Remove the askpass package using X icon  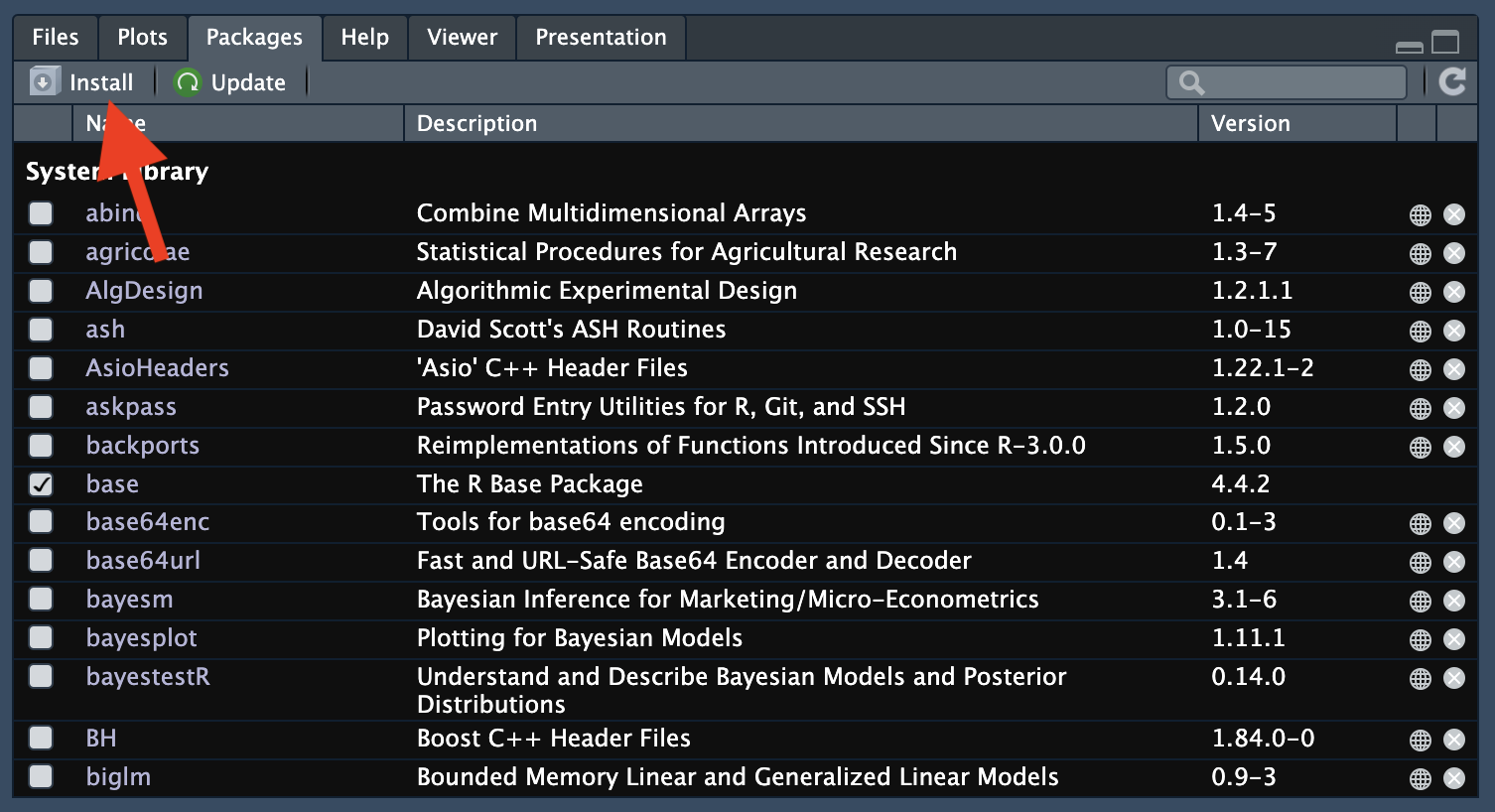(1454, 408)
